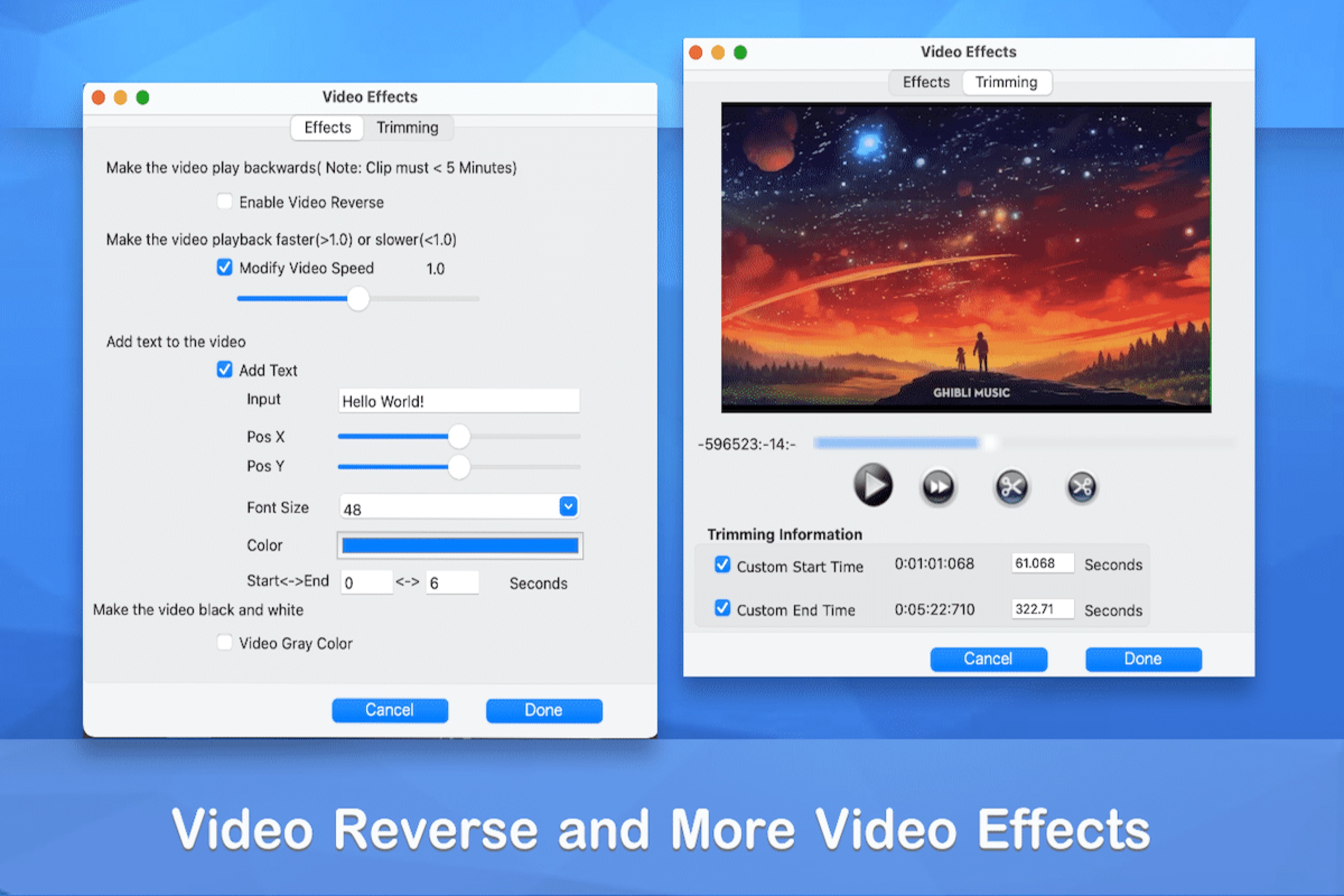Select Trimming tab in right window
1344x896 pixels.
1006,82
